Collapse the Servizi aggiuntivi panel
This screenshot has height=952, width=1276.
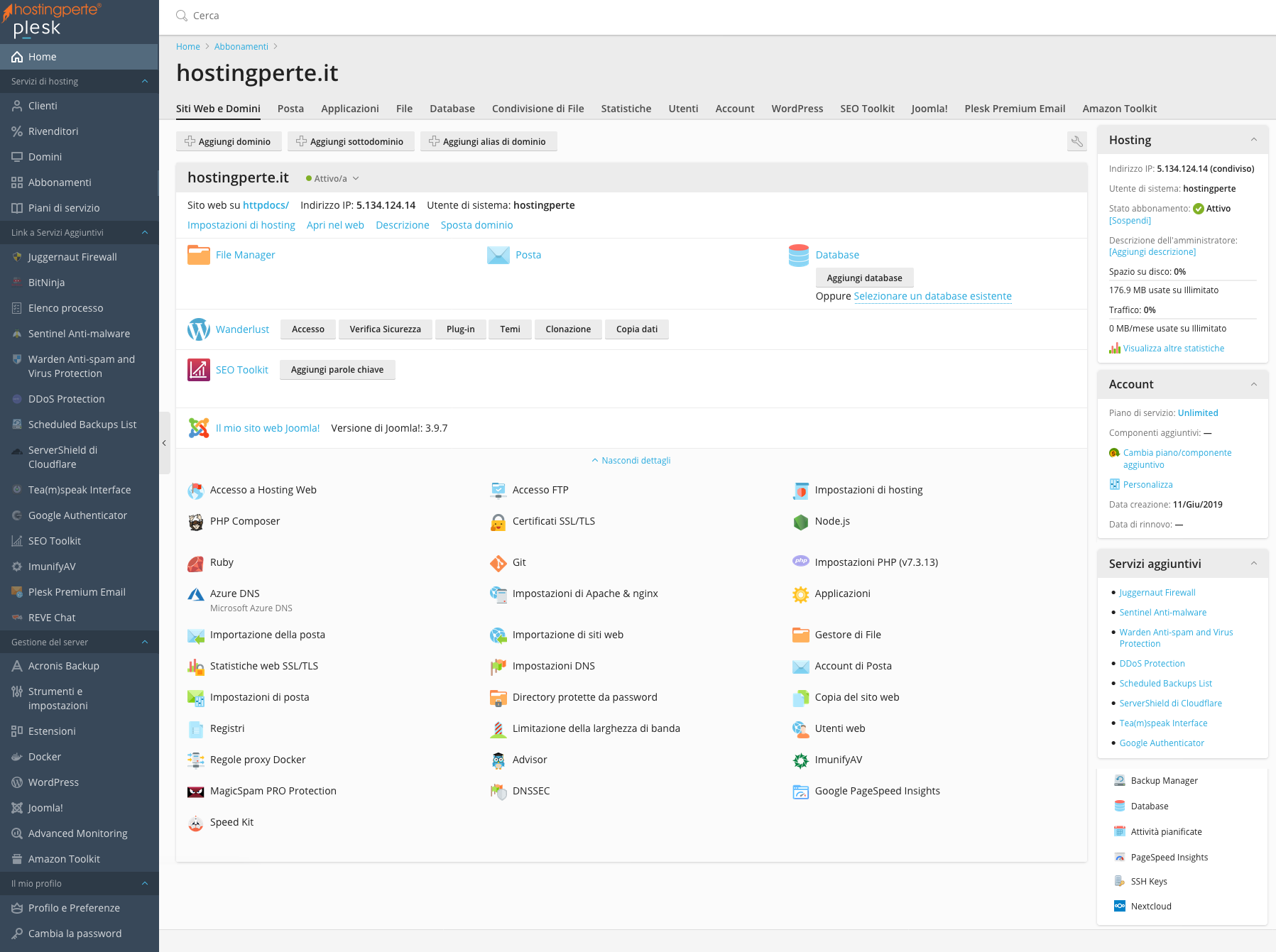(1253, 564)
